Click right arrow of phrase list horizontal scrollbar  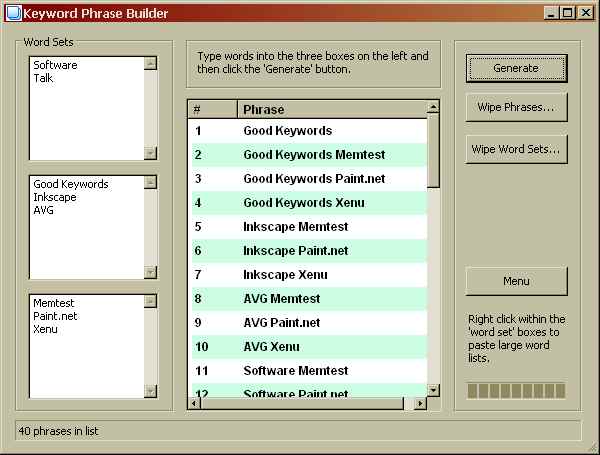pos(421,403)
